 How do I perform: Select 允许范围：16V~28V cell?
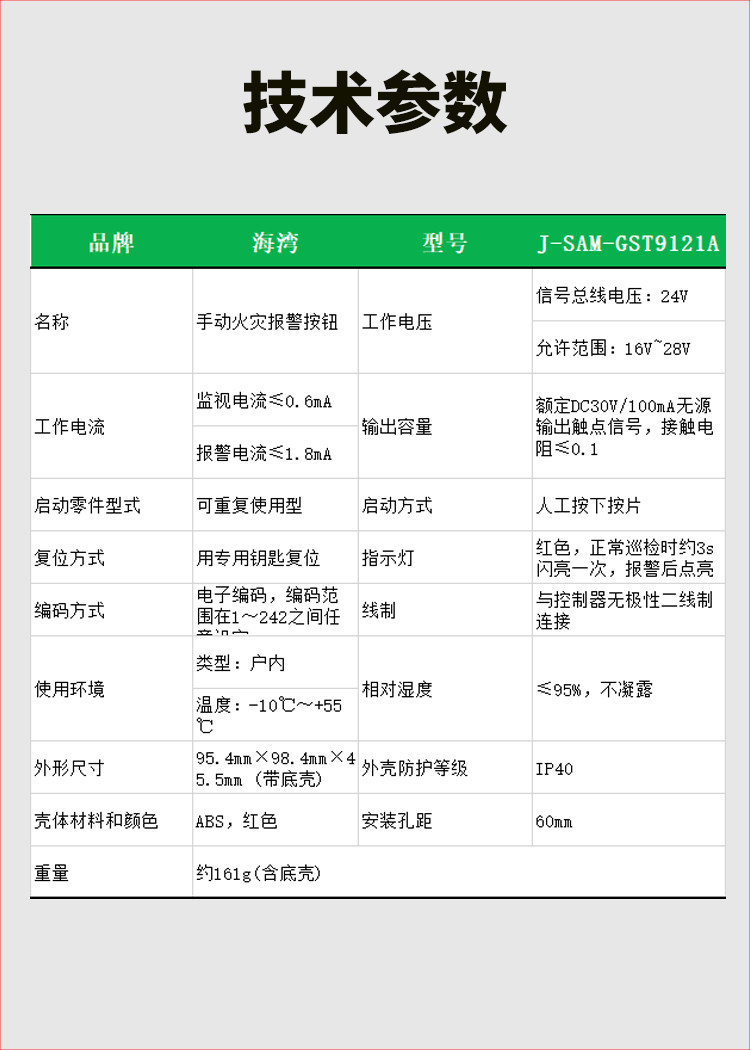pos(629,348)
